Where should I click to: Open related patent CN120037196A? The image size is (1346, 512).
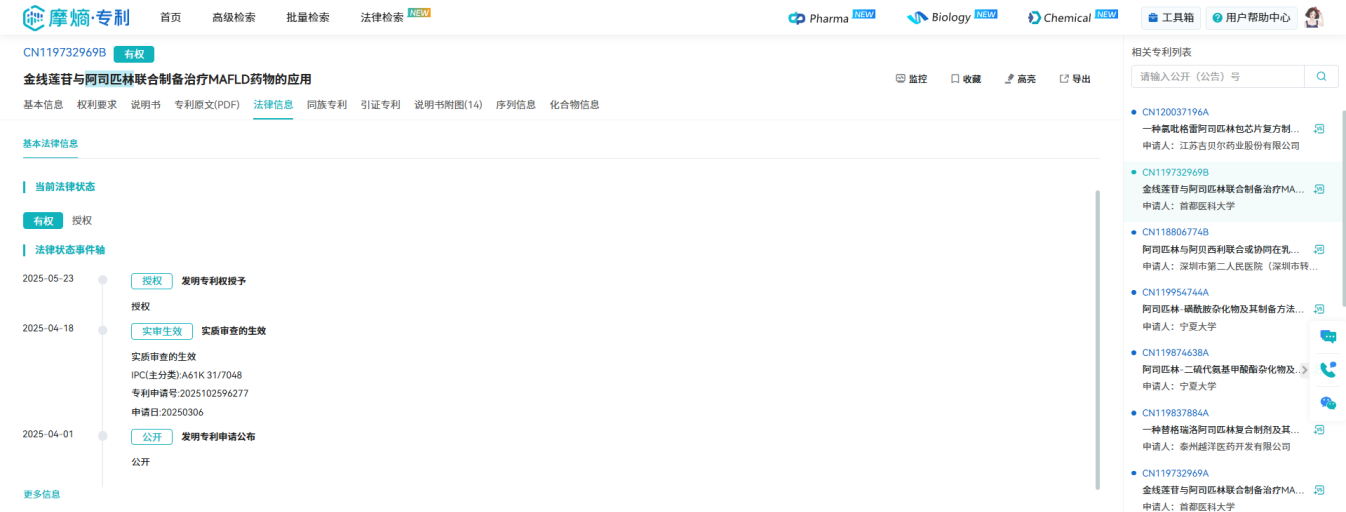(x=1175, y=112)
